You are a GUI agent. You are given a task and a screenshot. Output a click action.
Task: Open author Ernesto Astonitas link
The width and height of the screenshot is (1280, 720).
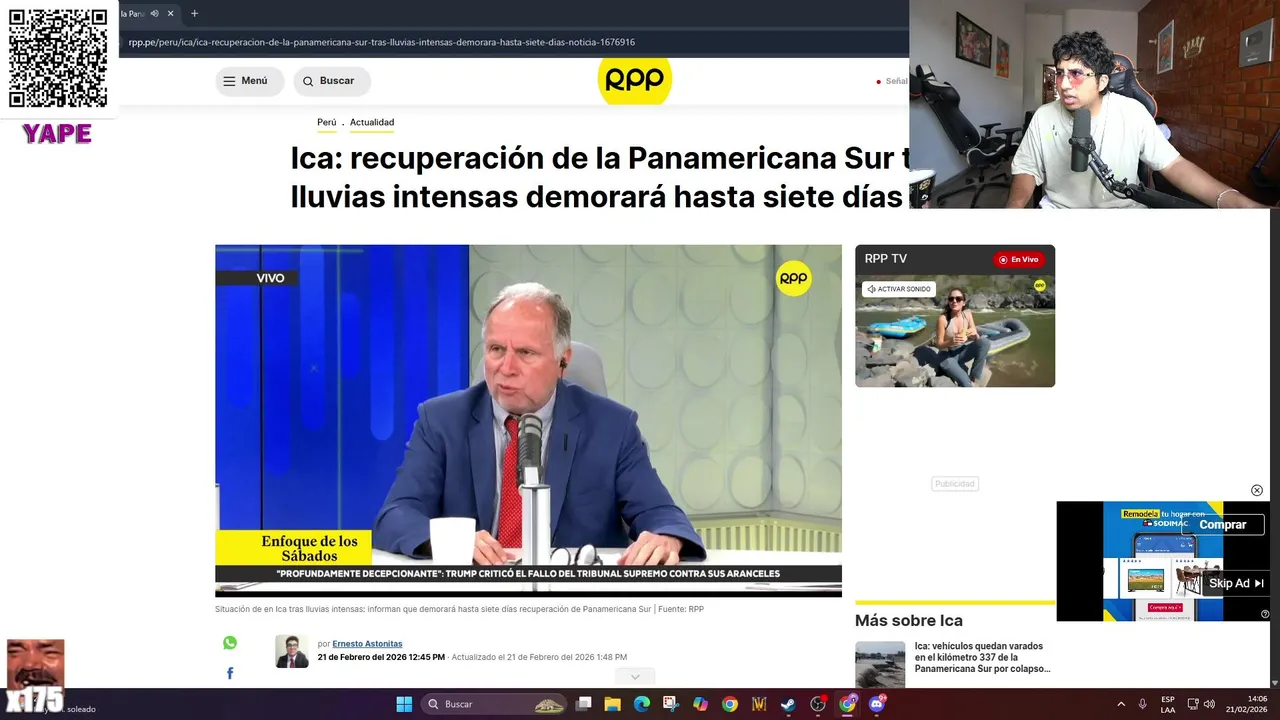(x=367, y=644)
